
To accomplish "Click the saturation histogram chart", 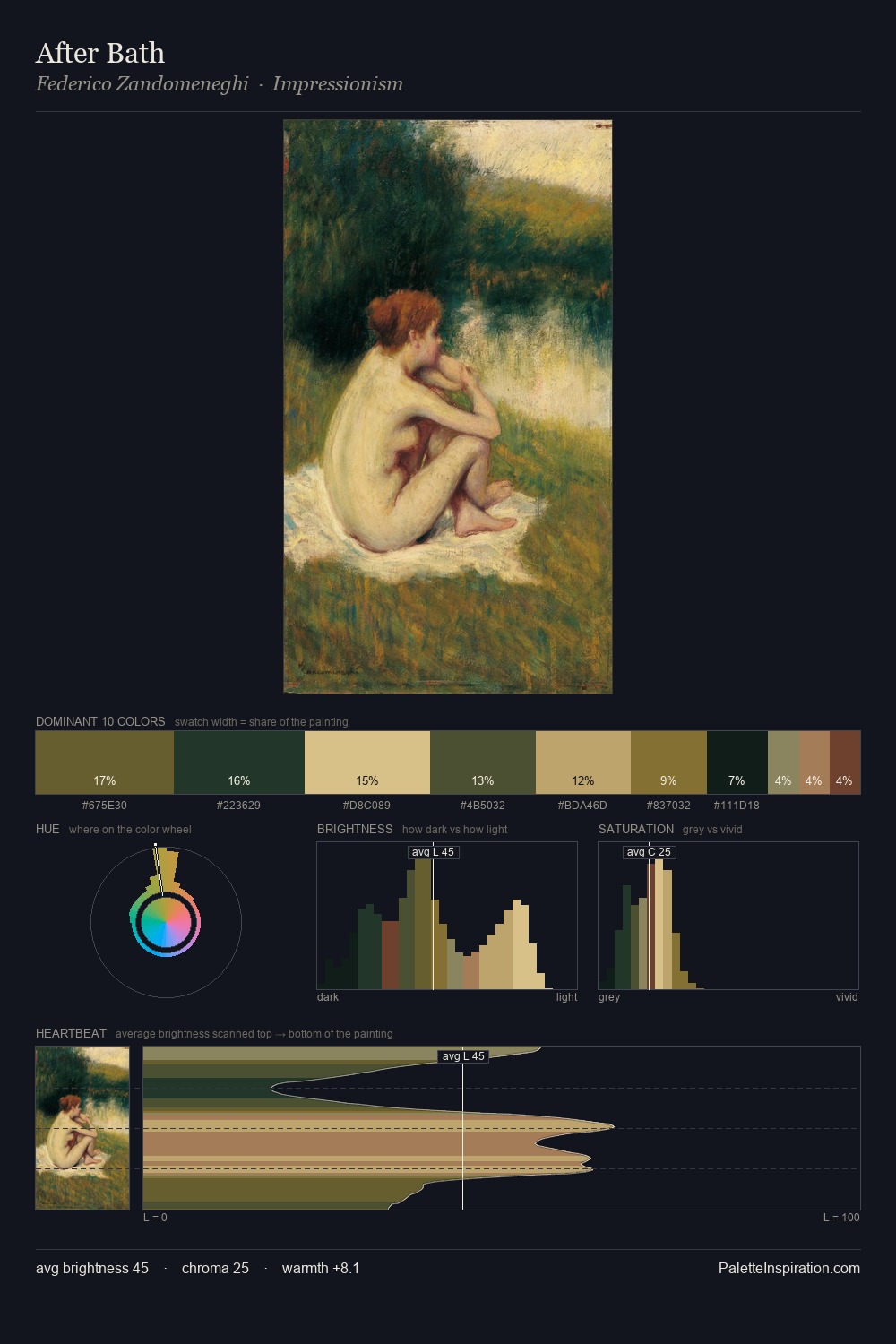I will 728,916.
